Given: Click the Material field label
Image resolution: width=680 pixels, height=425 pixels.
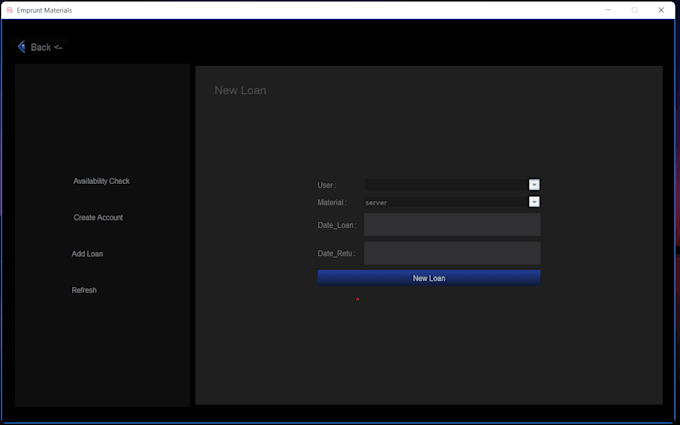Looking at the screenshot, I should [x=332, y=203].
